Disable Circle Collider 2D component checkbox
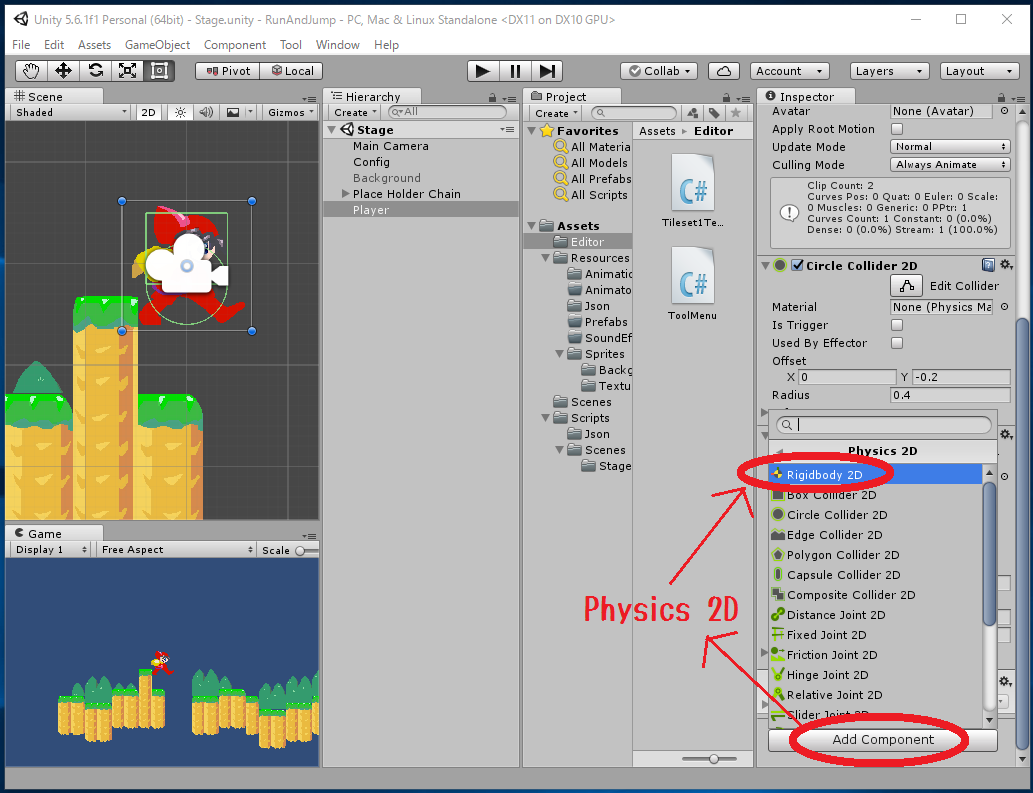 (x=797, y=265)
